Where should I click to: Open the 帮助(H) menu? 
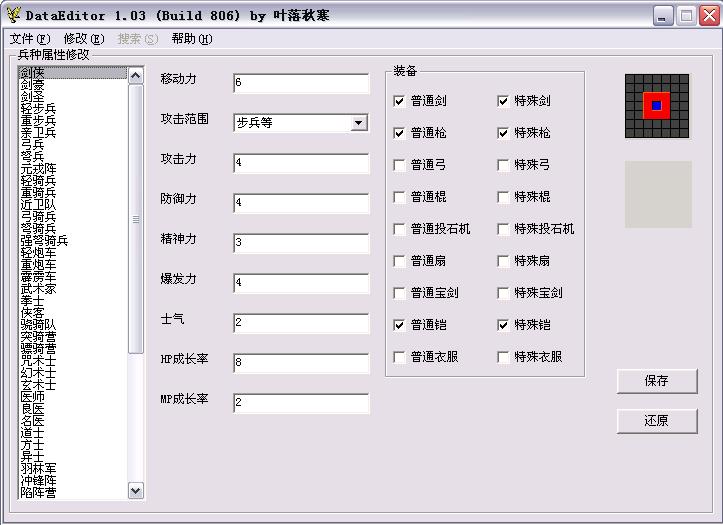[192, 39]
